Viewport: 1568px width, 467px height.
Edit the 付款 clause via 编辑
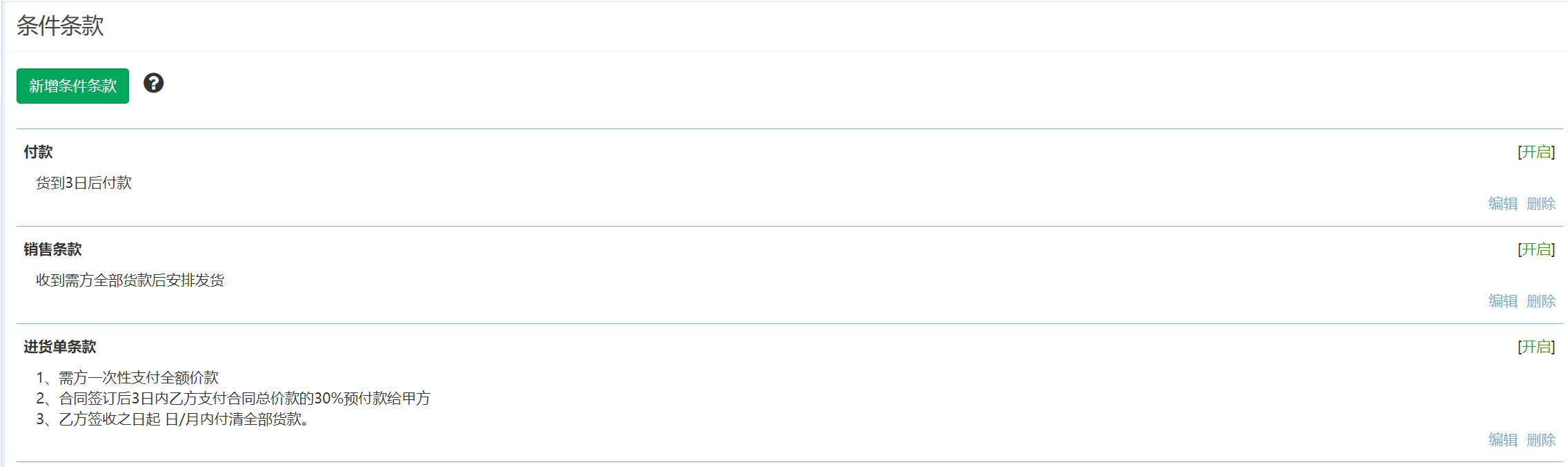(1503, 204)
